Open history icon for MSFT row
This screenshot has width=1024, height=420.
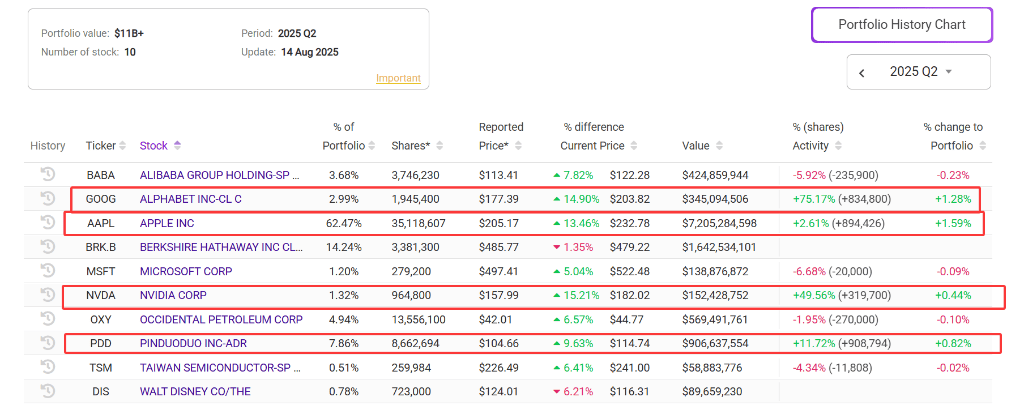click(x=47, y=270)
